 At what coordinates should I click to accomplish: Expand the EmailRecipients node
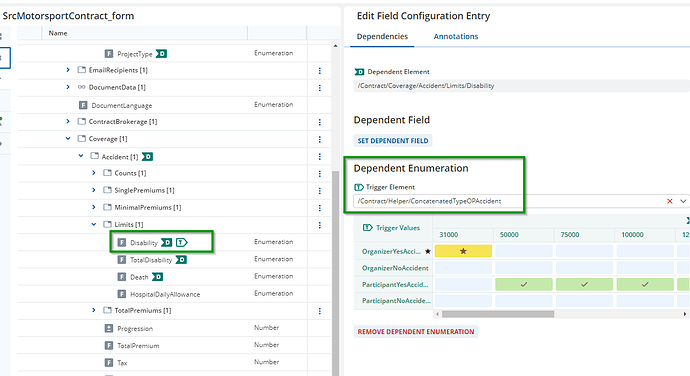[x=68, y=70]
